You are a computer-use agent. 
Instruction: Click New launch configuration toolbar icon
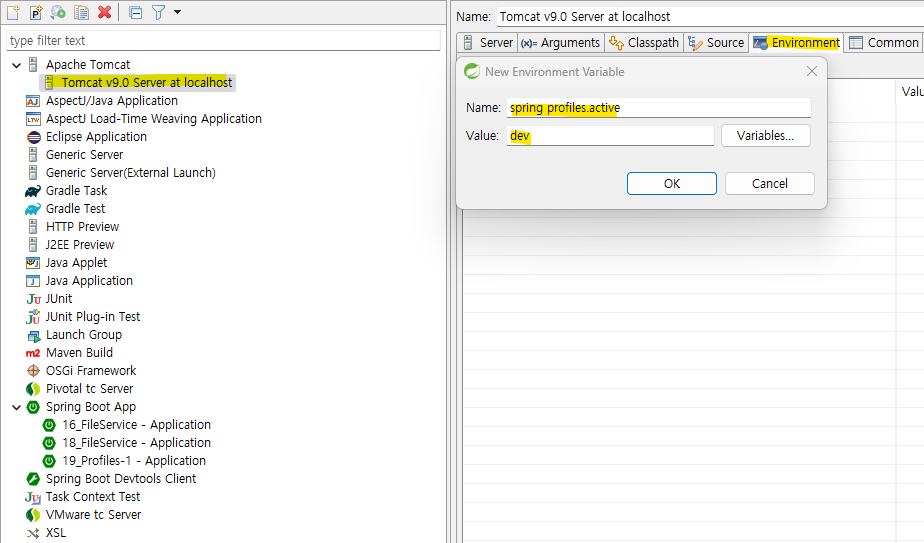pos(13,11)
